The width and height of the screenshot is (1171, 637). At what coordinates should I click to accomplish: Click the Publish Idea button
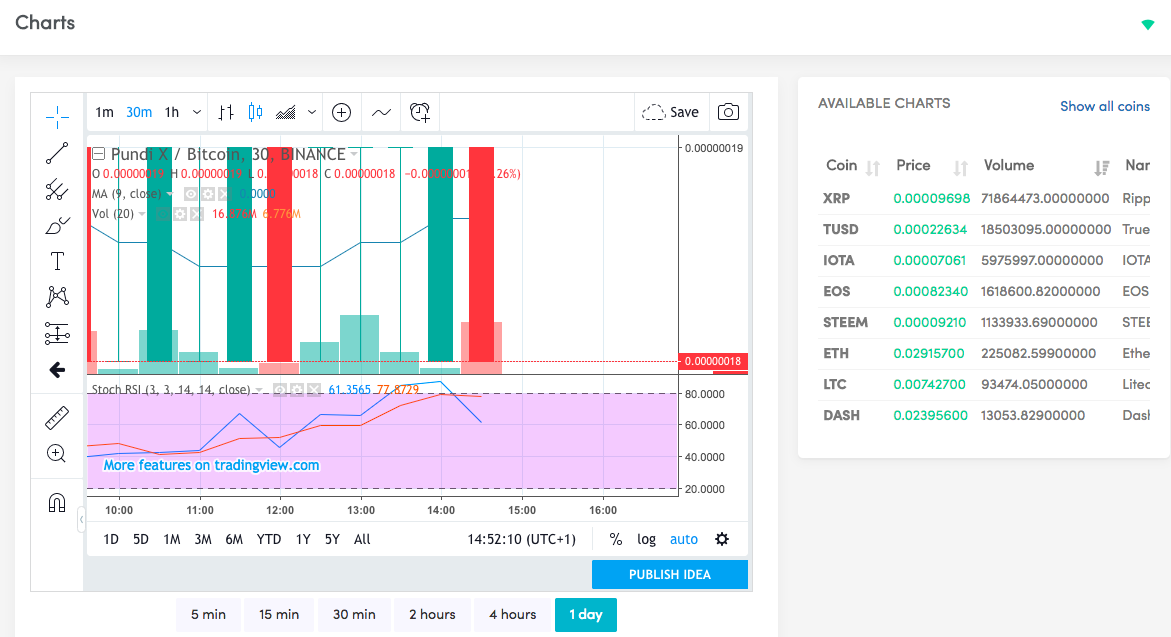670,574
